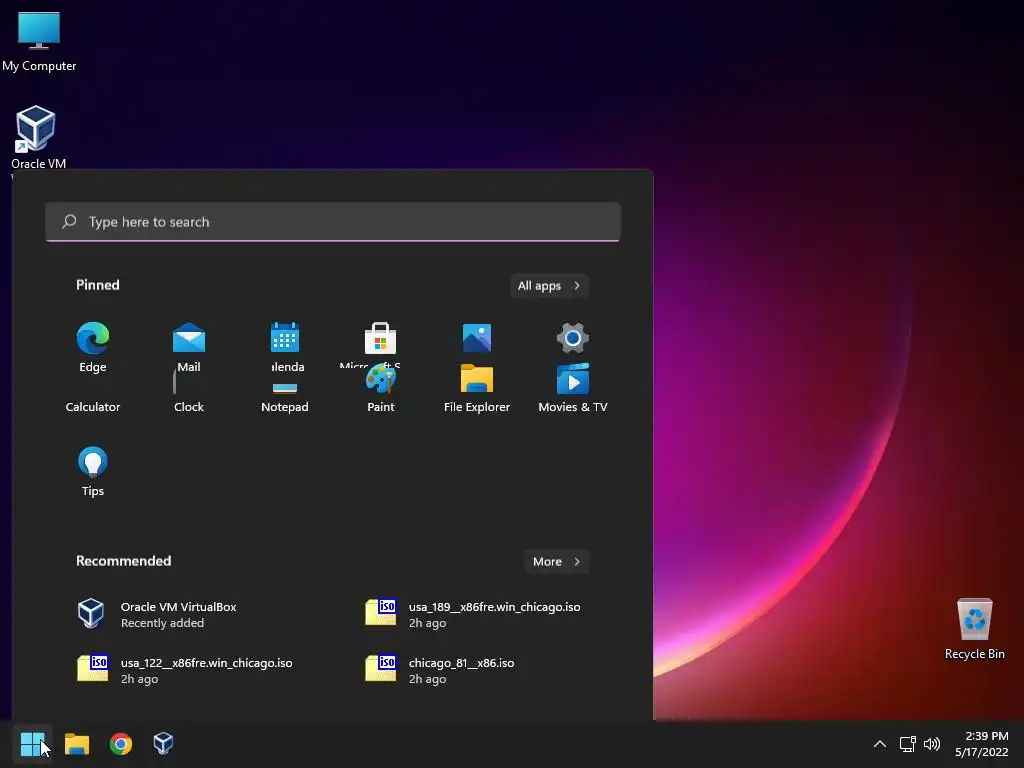Launch Notepad from pinned apps
Viewport: 1024px width, 768px height.
(x=285, y=398)
